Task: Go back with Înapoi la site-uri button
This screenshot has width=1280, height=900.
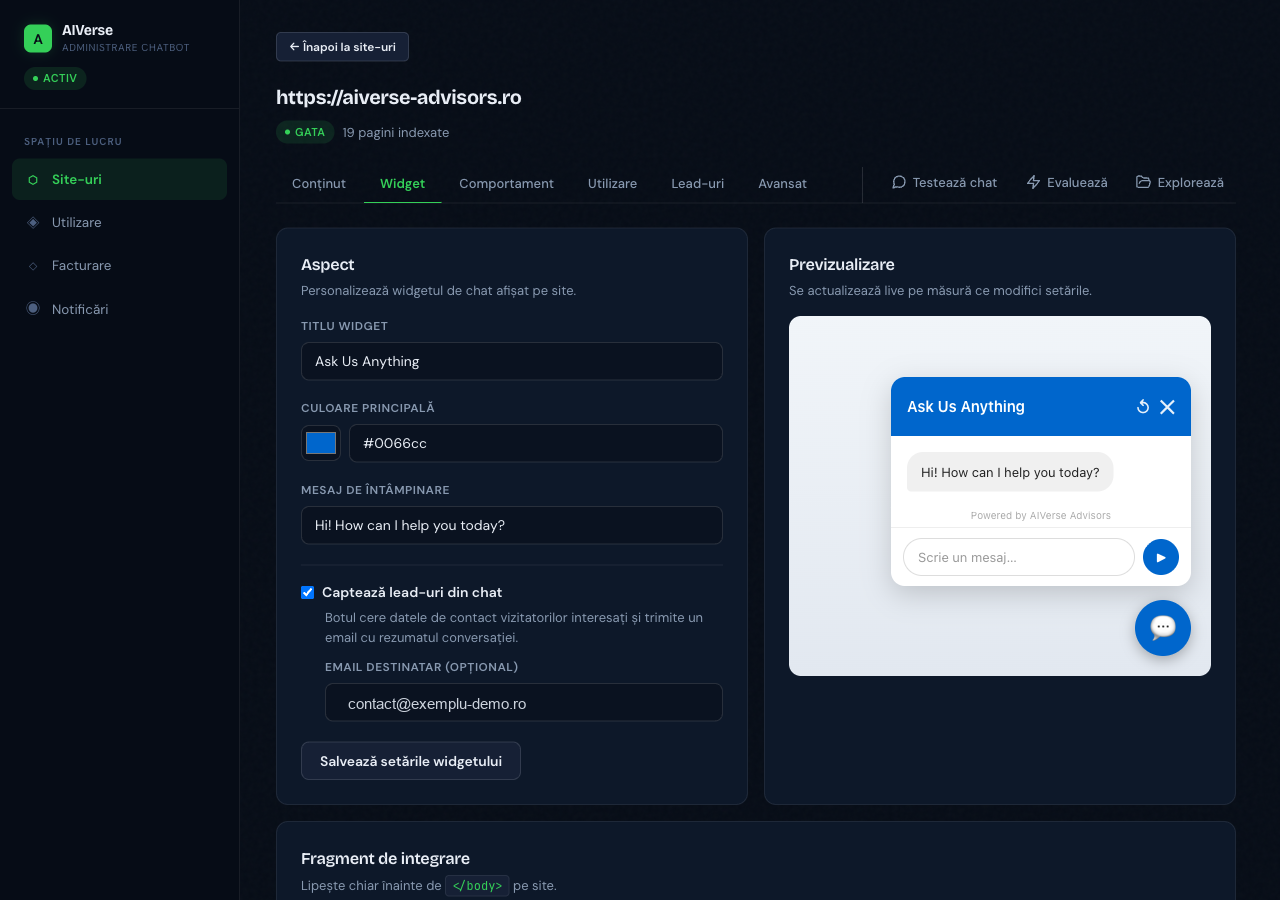Action: [x=342, y=47]
